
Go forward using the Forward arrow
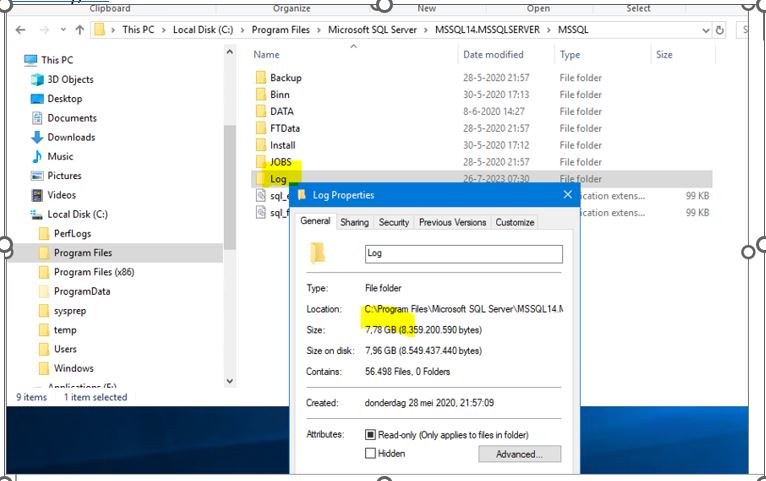[x=44, y=30]
